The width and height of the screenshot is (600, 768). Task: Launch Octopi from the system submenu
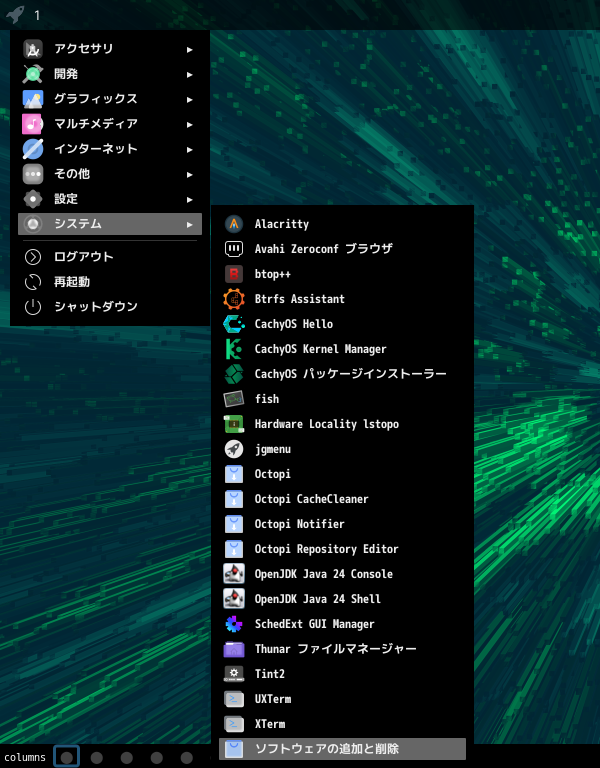pos(342,474)
